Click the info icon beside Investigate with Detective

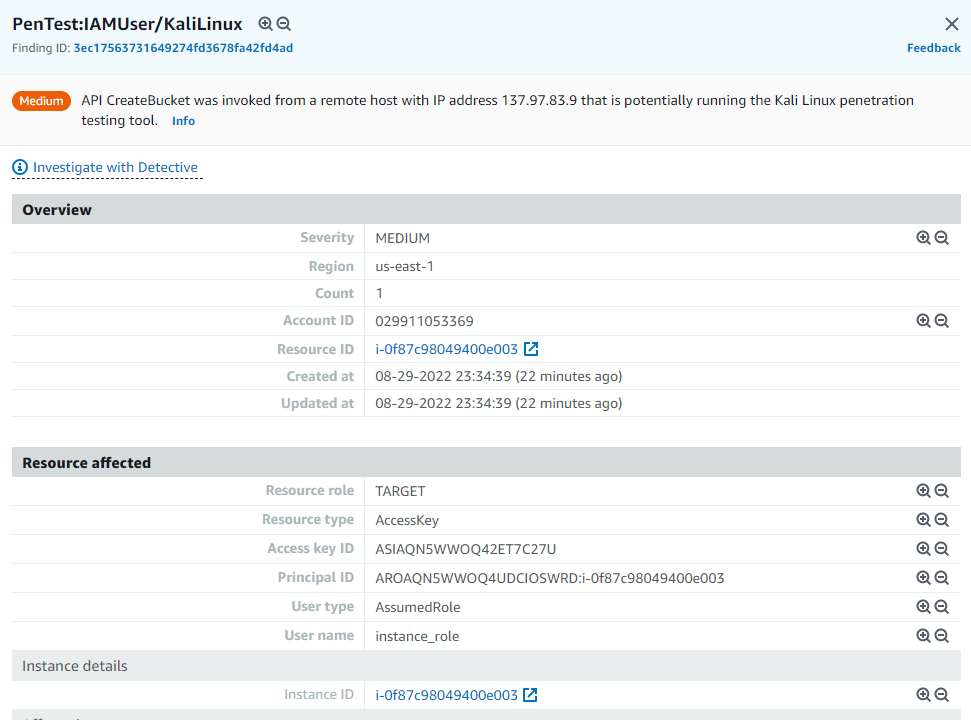pos(20,167)
